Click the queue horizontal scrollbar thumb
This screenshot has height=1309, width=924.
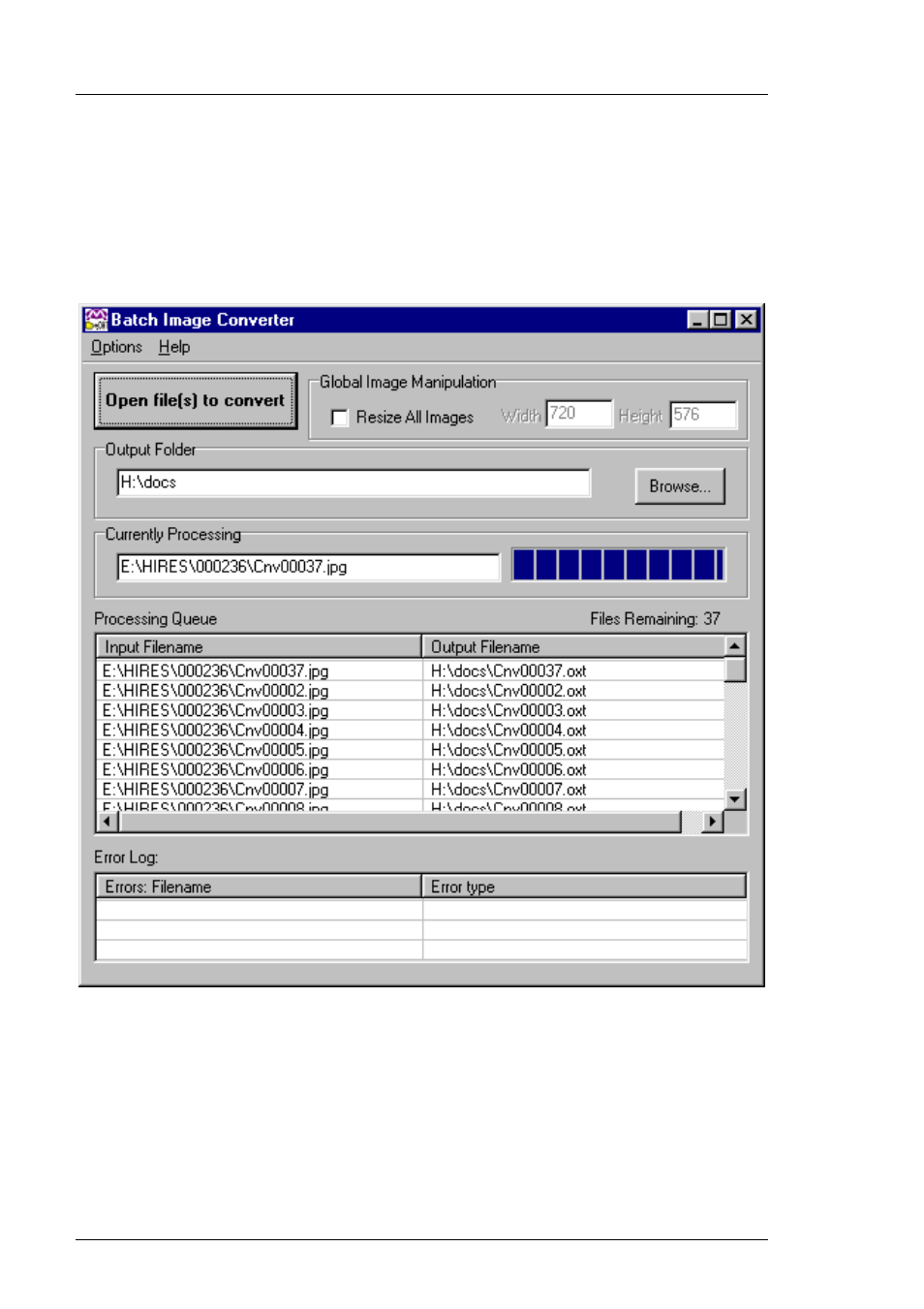(x=400, y=822)
